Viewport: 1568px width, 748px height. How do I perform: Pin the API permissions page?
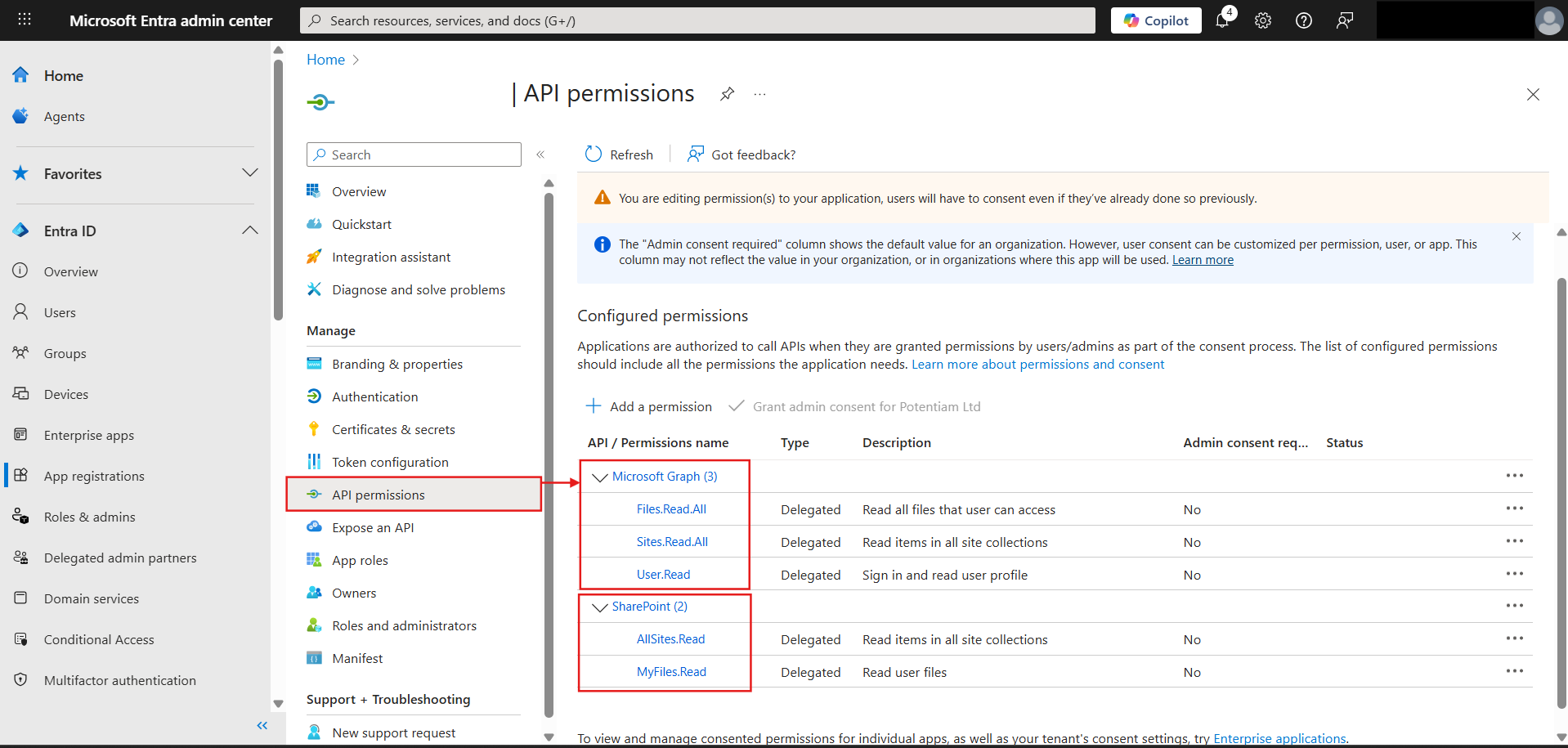[x=727, y=94]
